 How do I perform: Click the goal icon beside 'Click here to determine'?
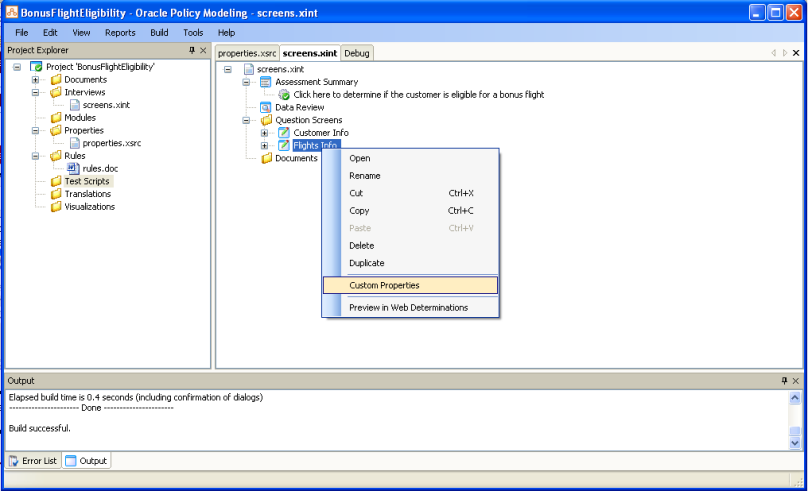(x=284, y=95)
